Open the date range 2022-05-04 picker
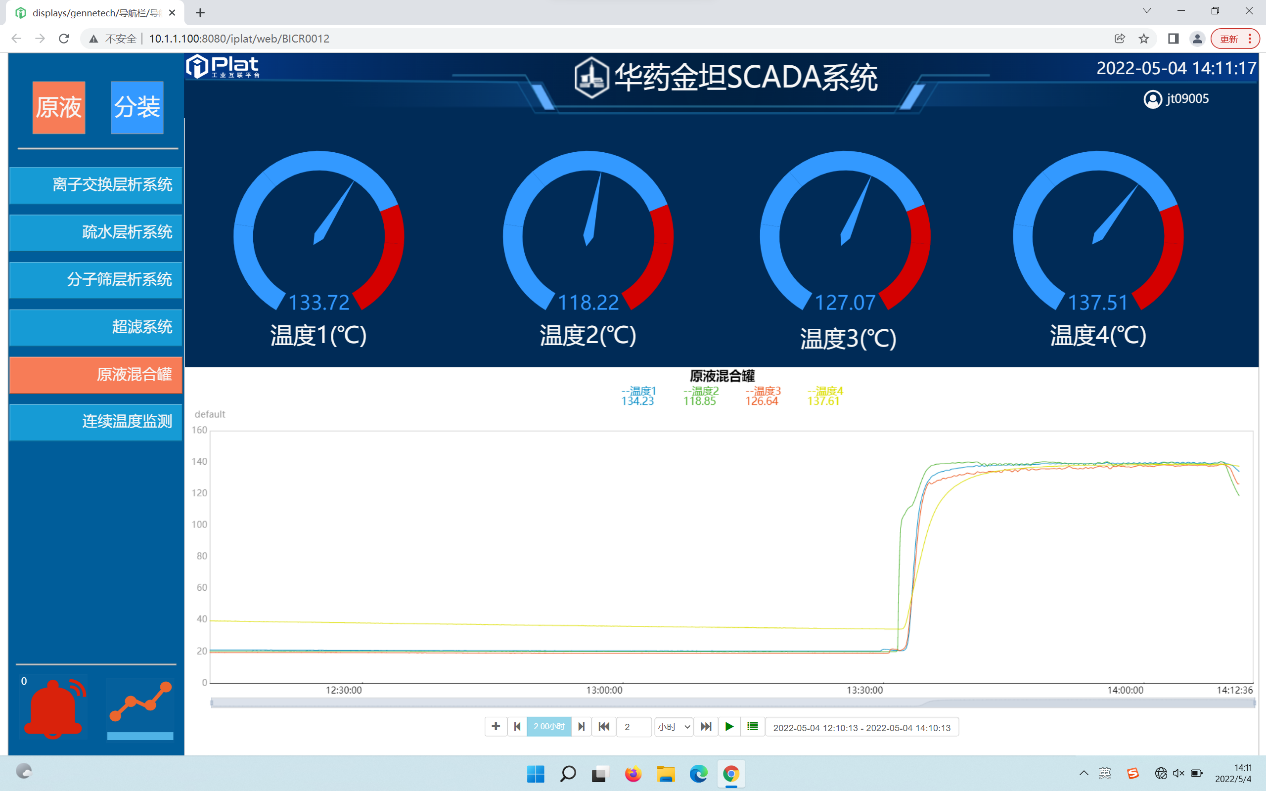The width and height of the screenshot is (1266, 791). pos(861,727)
